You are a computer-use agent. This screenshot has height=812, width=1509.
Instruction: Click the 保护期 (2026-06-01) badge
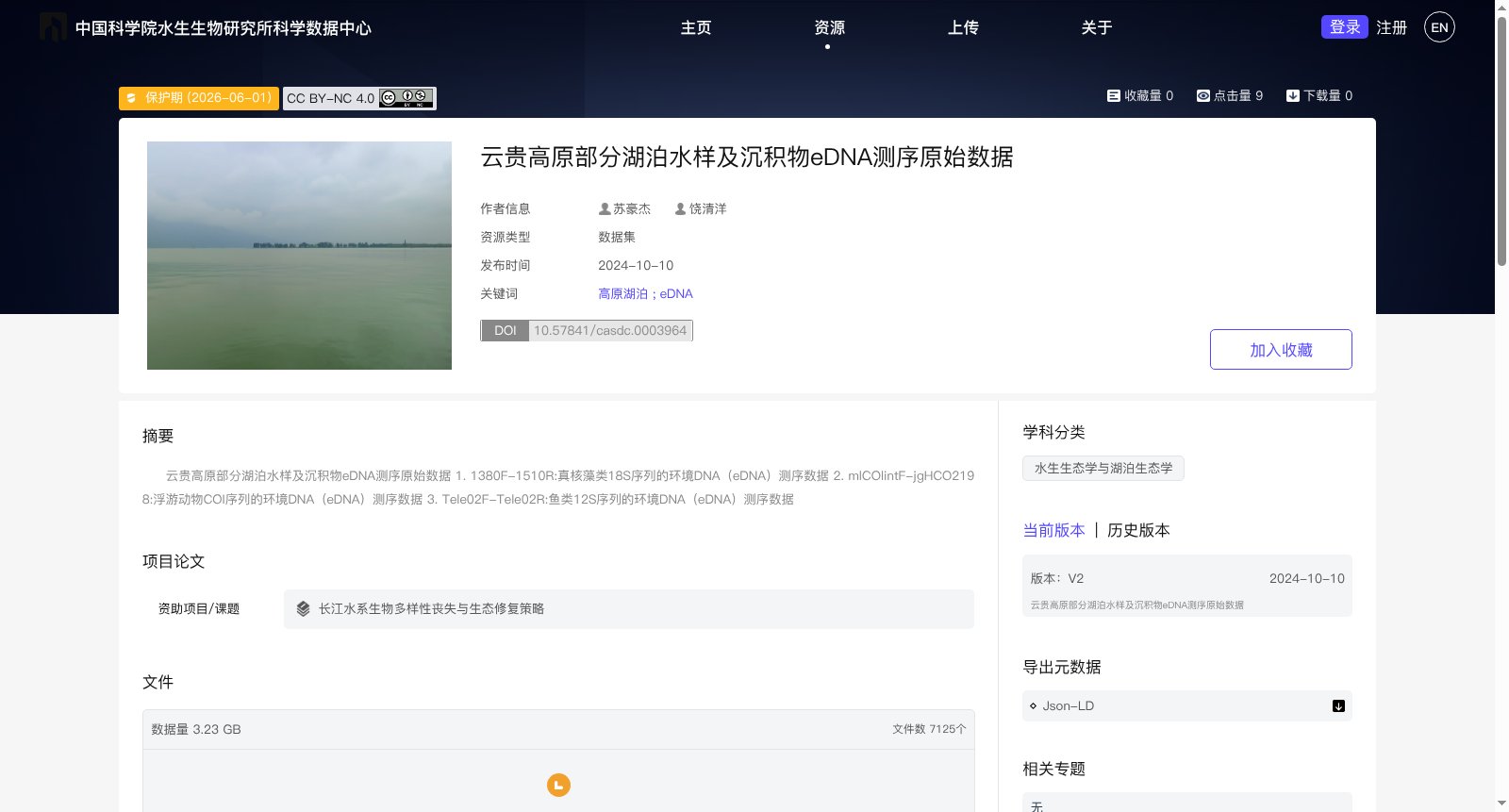click(x=199, y=98)
